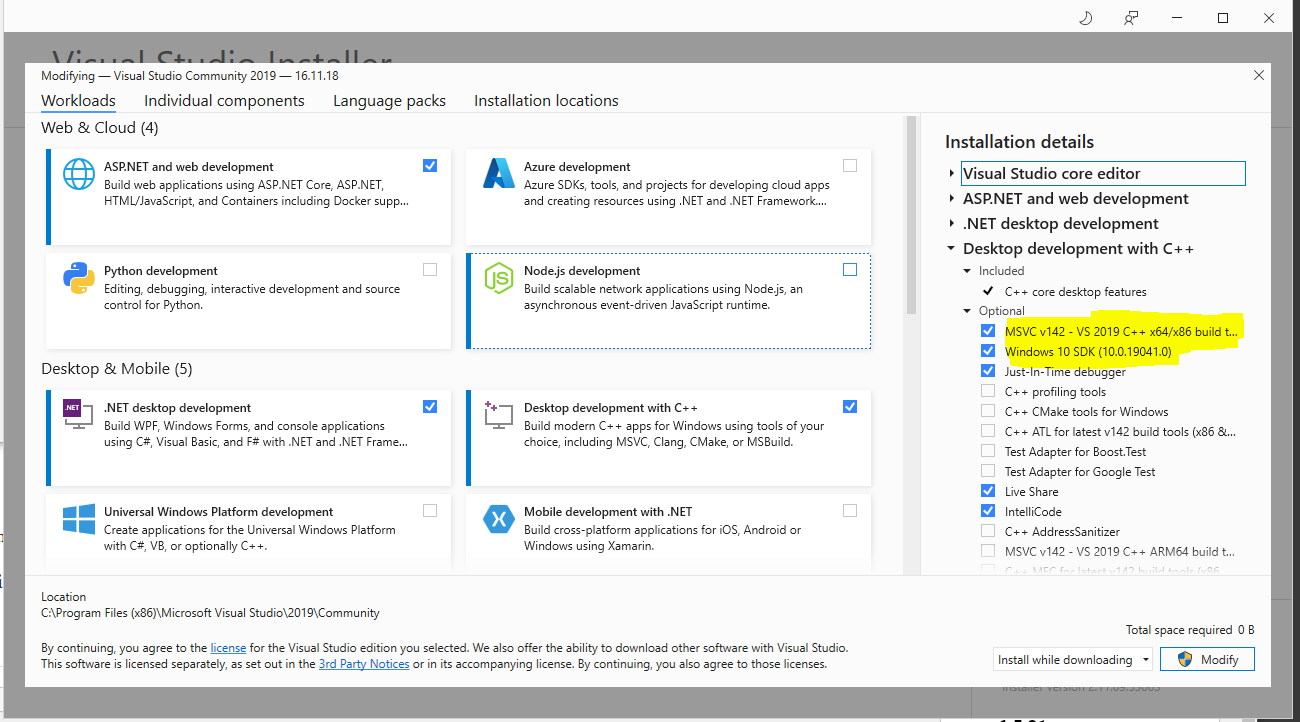The width and height of the screenshot is (1300, 722).
Task: Check Universal Windows Platform development workload
Action: (430, 511)
